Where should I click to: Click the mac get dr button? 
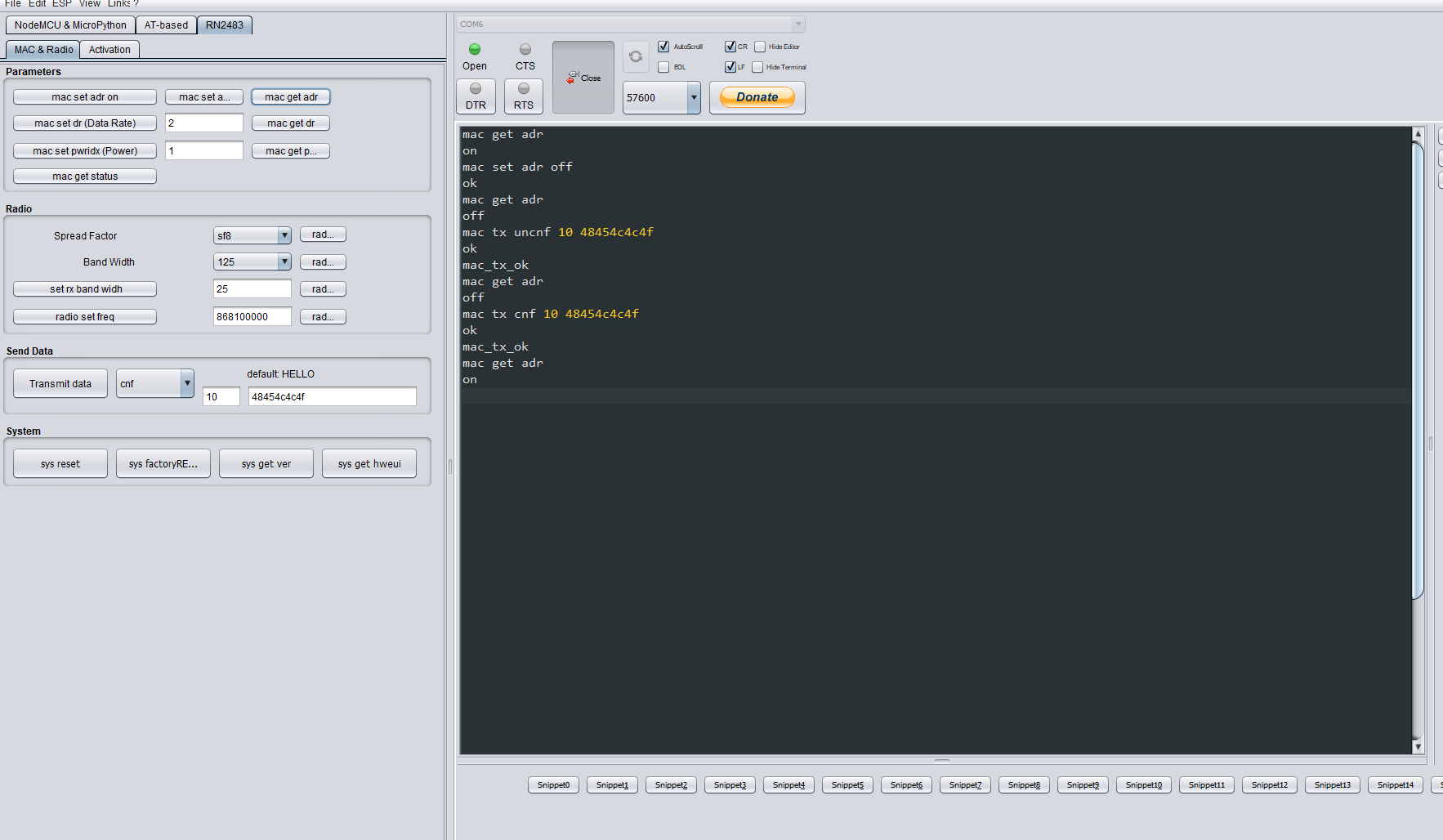(291, 123)
